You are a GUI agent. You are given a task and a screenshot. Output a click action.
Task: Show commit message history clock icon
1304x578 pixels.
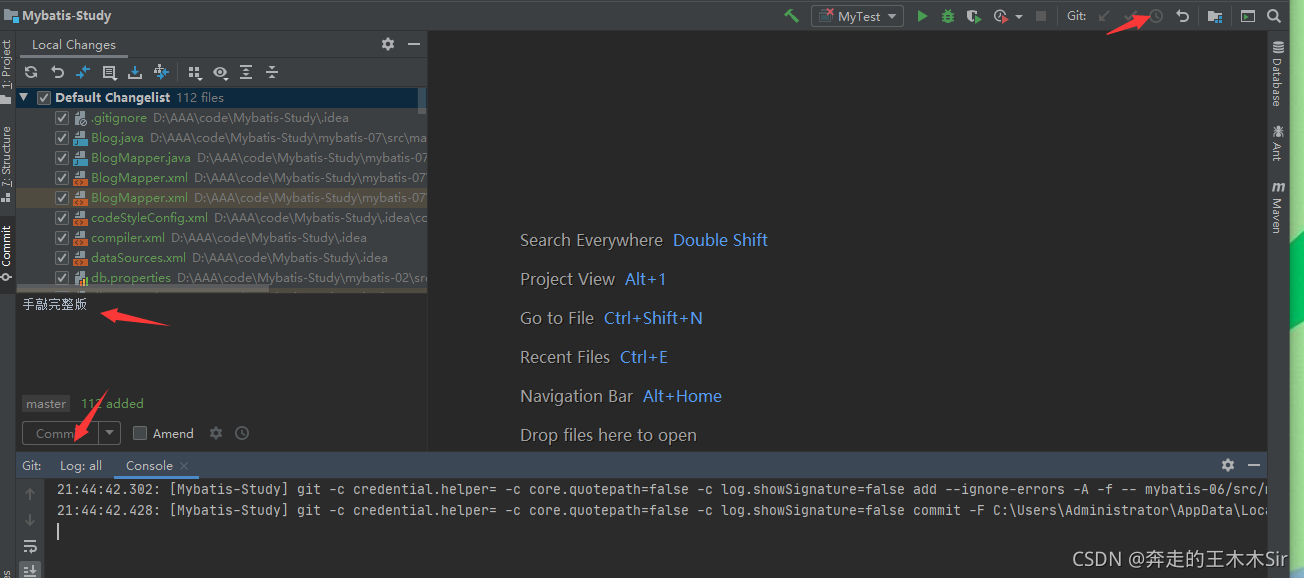click(x=242, y=433)
